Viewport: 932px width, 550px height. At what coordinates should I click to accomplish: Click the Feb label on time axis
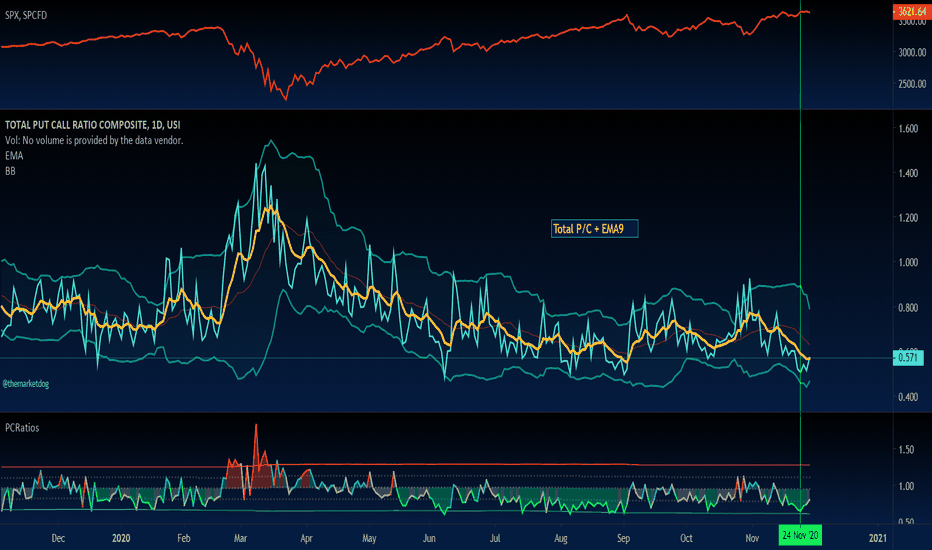coord(184,539)
